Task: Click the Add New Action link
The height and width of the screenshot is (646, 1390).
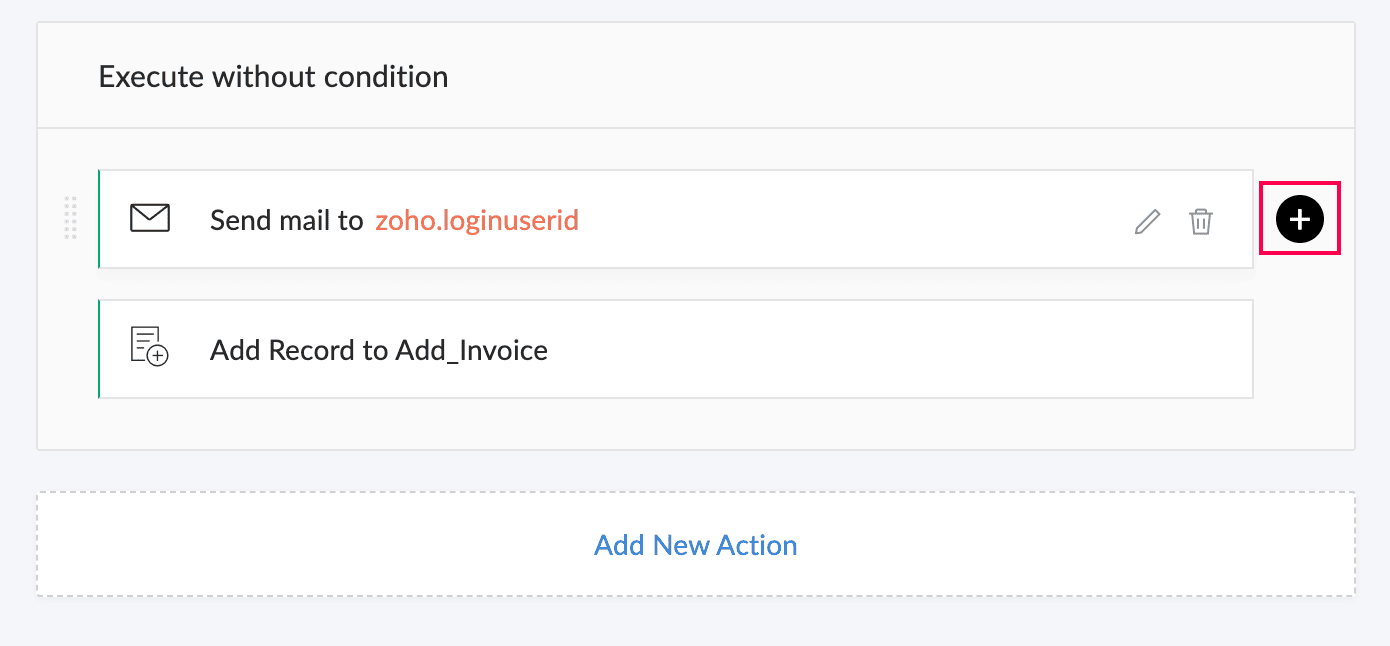Action: pos(696,545)
